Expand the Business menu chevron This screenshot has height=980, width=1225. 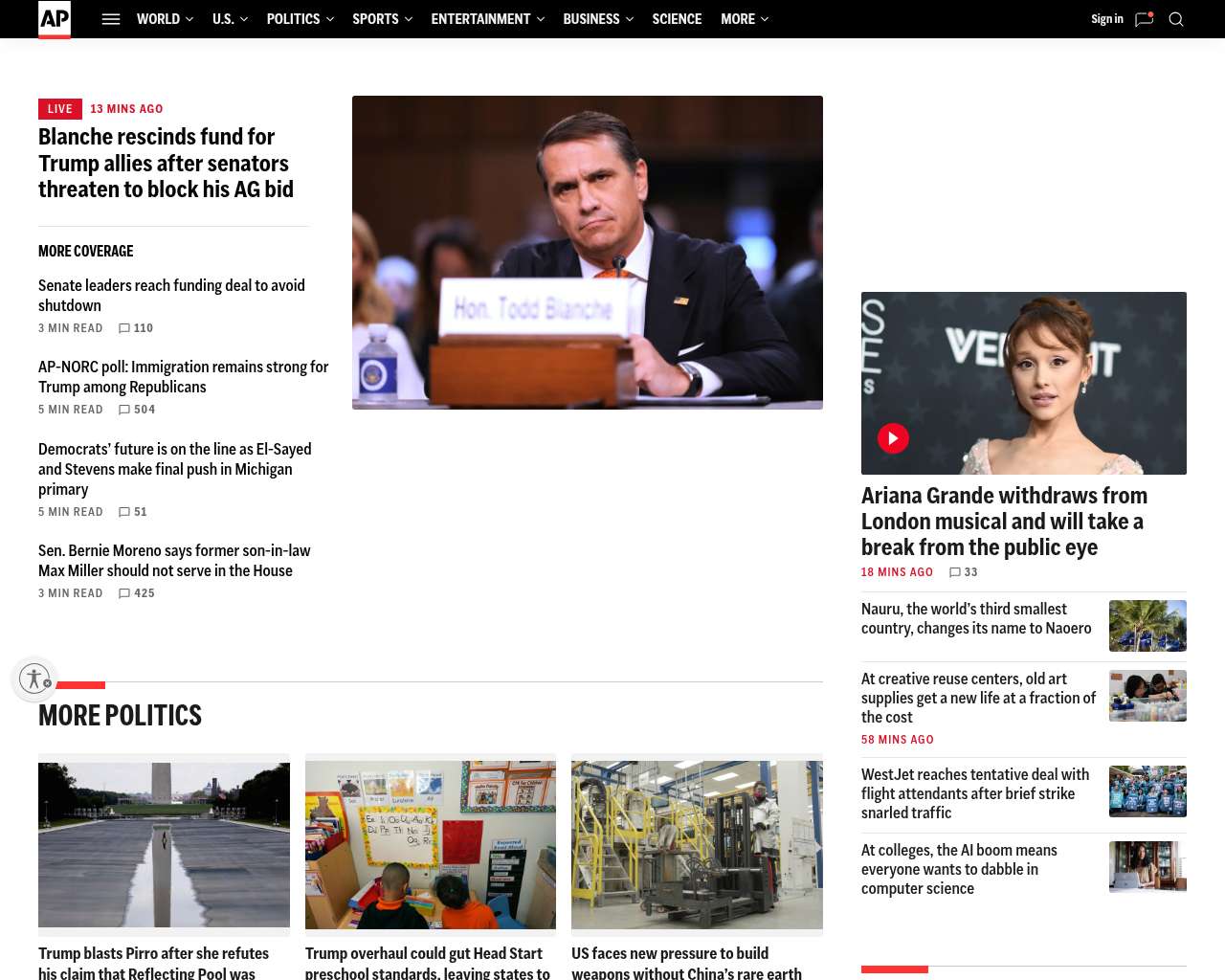(x=629, y=19)
